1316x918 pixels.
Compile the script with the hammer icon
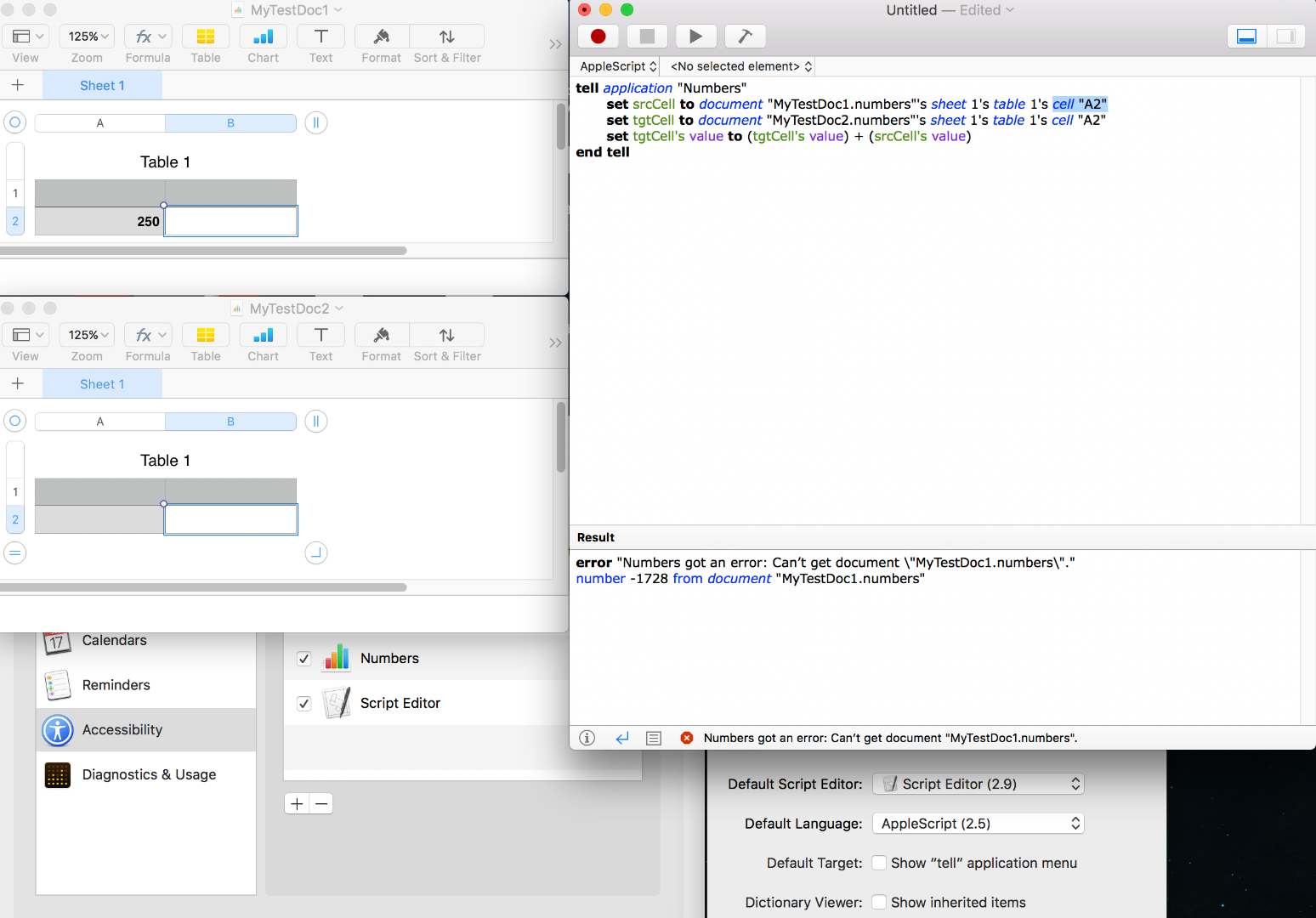746,37
